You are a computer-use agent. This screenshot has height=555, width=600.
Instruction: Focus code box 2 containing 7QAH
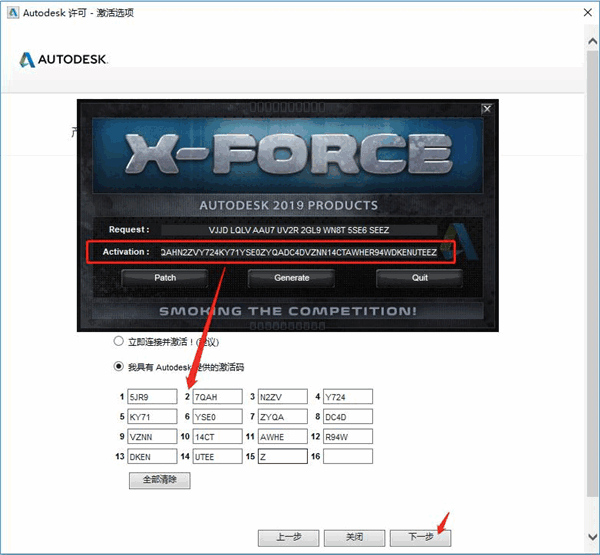[x=218, y=397]
